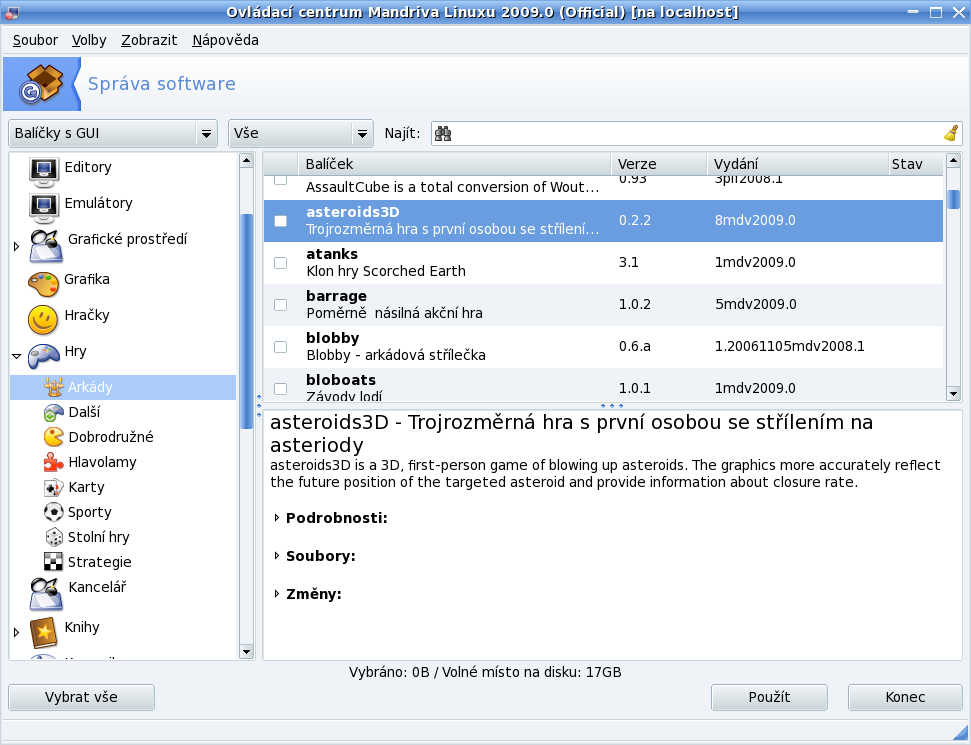Screen dimensions: 971x745
Task: Select the Strategie games subcategory
Action: [x=100, y=562]
